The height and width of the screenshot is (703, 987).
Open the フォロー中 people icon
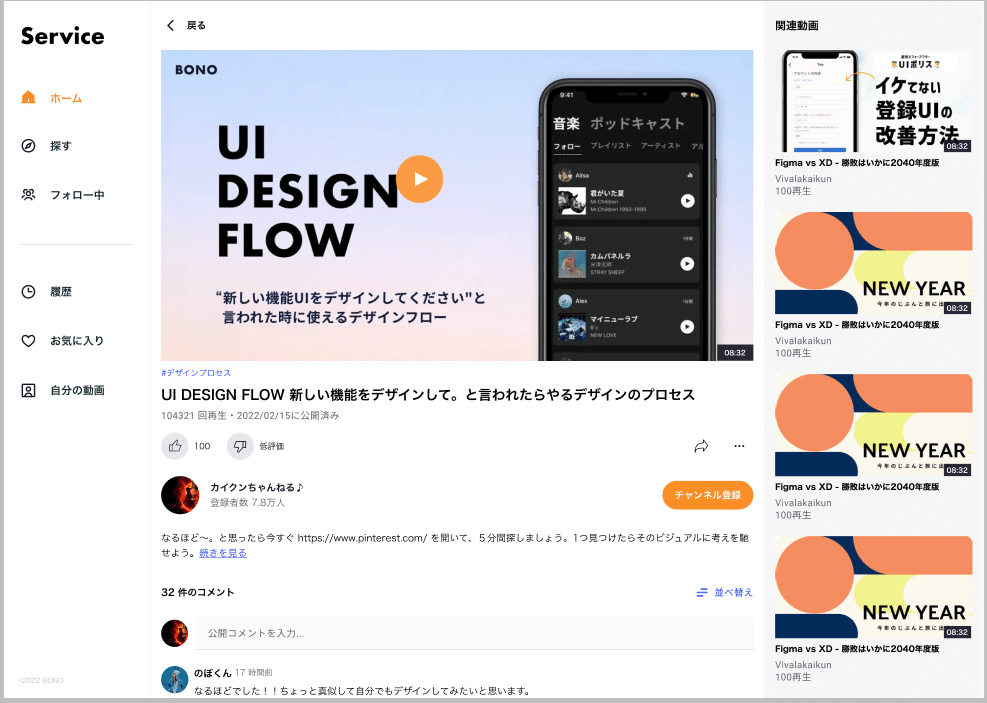pyautogui.click(x=28, y=194)
